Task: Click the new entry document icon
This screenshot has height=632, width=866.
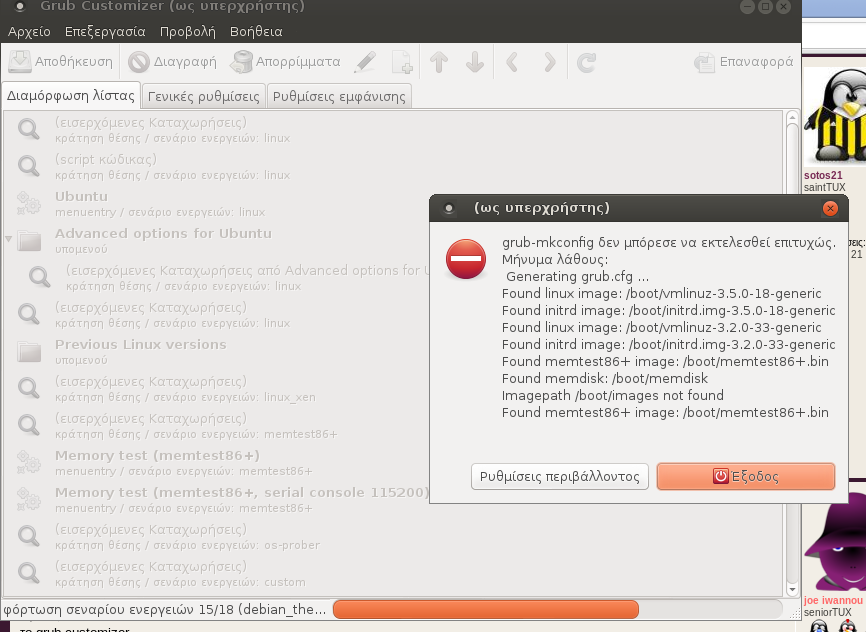Action: 402,63
